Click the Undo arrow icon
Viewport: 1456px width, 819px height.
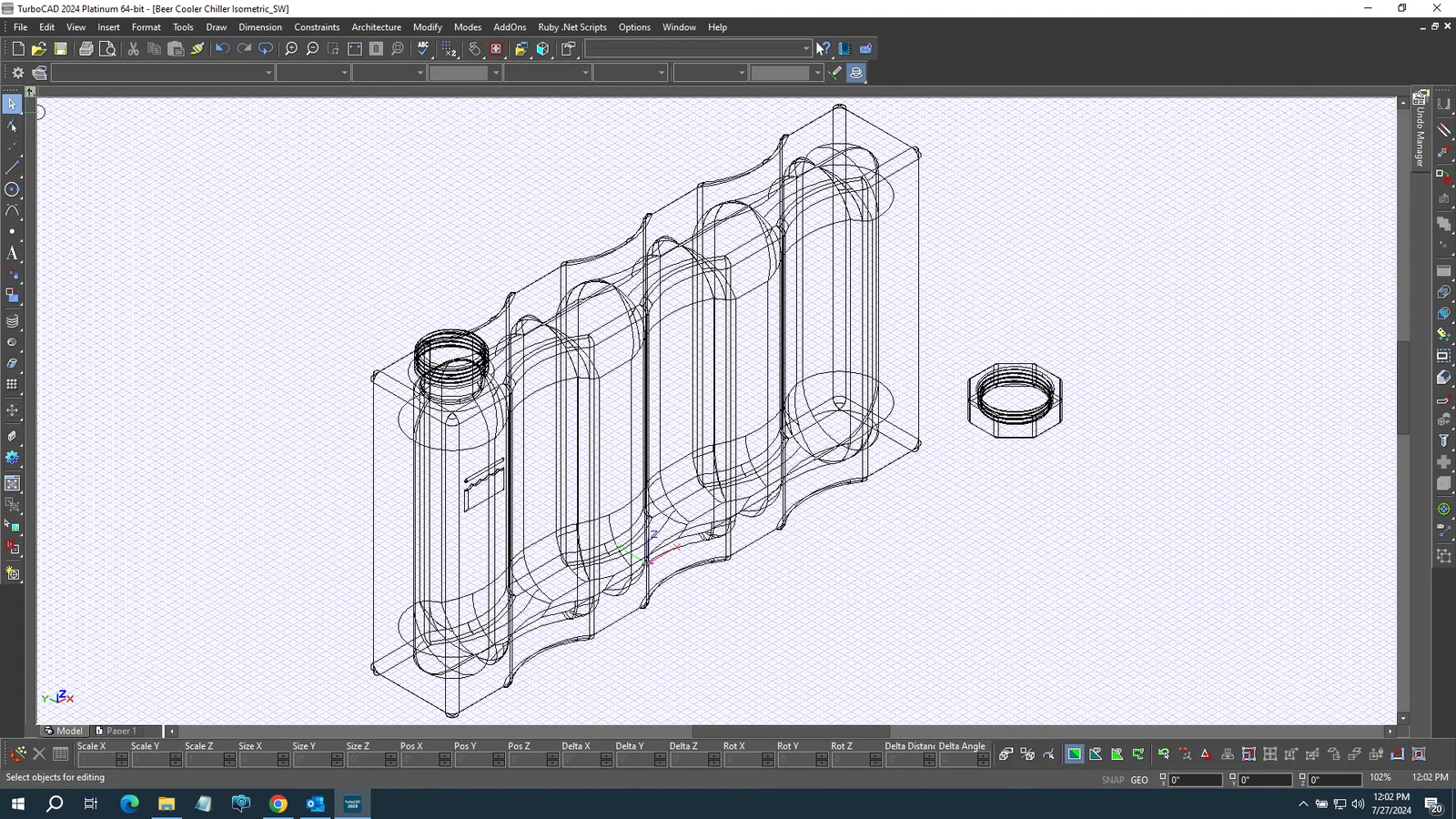coord(222,49)
